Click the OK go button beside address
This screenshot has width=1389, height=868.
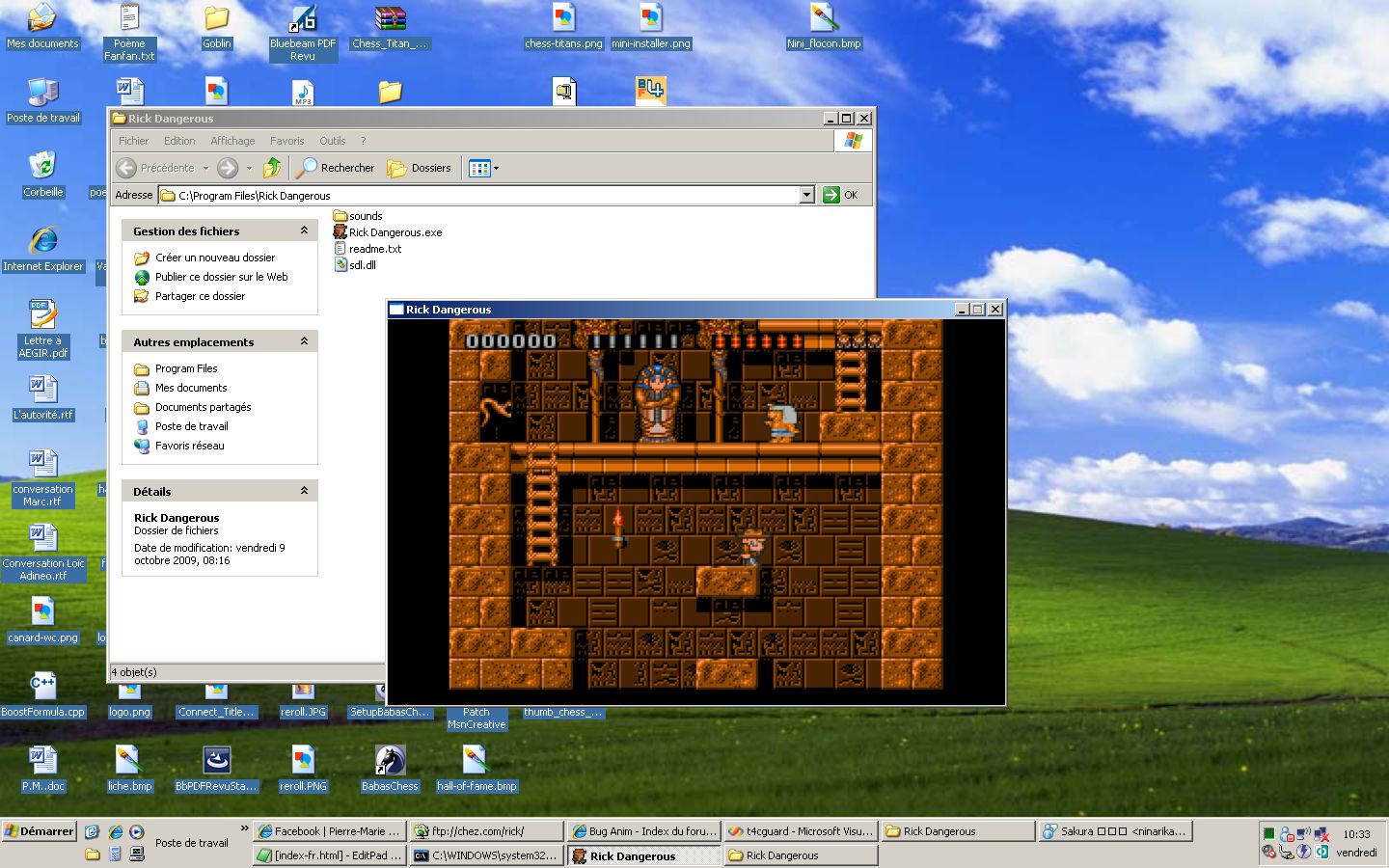841,195
